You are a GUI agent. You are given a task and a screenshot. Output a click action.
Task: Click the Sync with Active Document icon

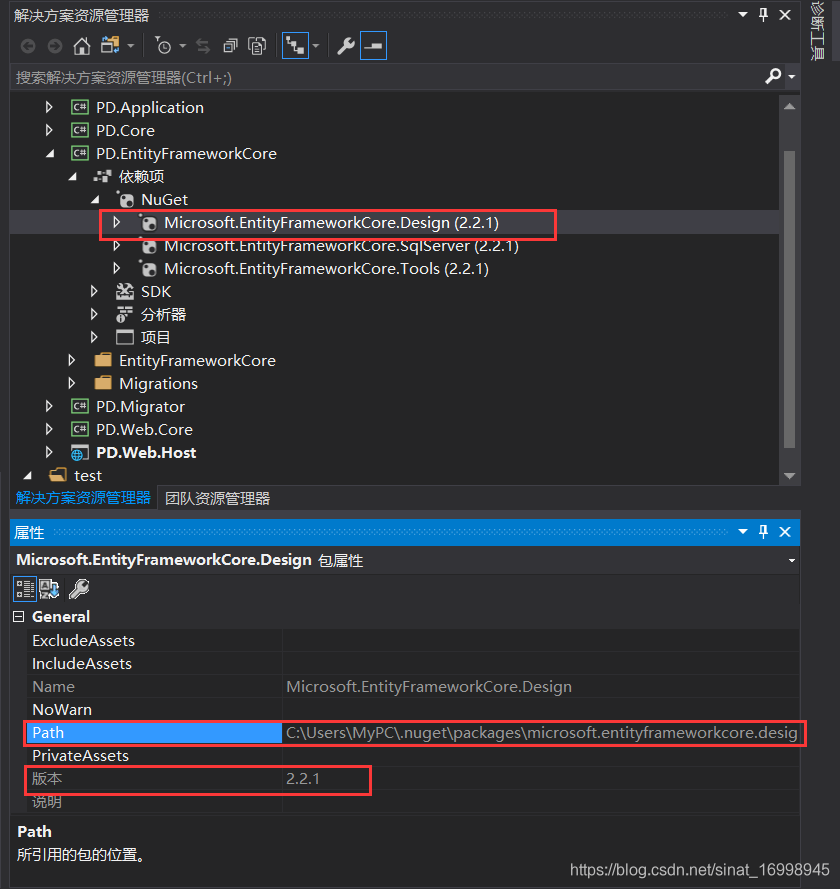[x=202, y=46]
